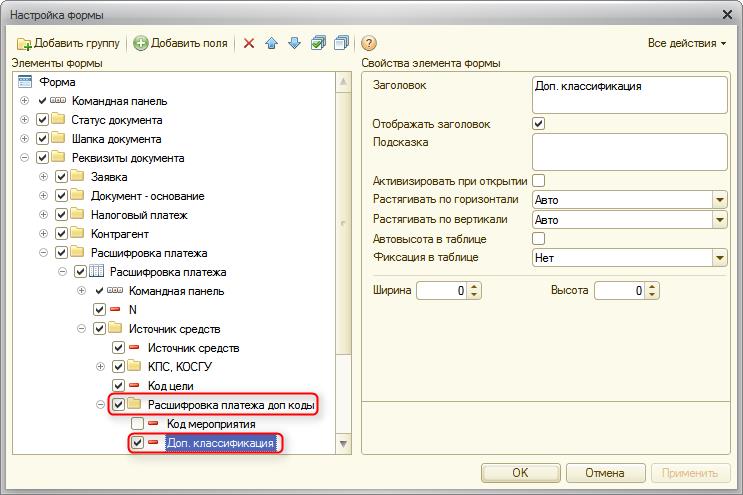Click the Шапка документа folder icon

(58, 138)
